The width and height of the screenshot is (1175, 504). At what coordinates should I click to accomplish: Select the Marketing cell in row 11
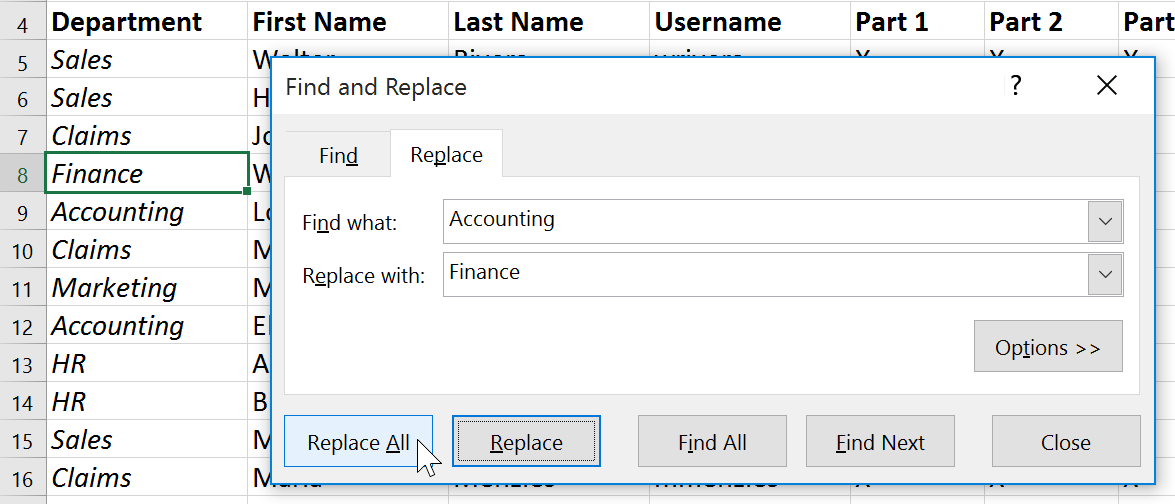146,288
